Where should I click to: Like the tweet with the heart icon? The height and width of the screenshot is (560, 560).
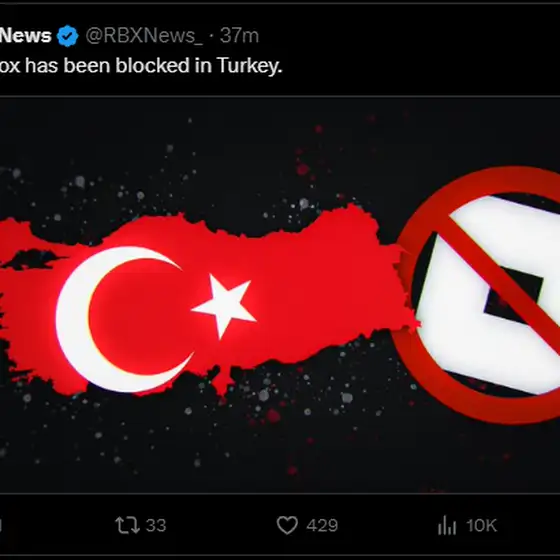(x=287, y=525)
